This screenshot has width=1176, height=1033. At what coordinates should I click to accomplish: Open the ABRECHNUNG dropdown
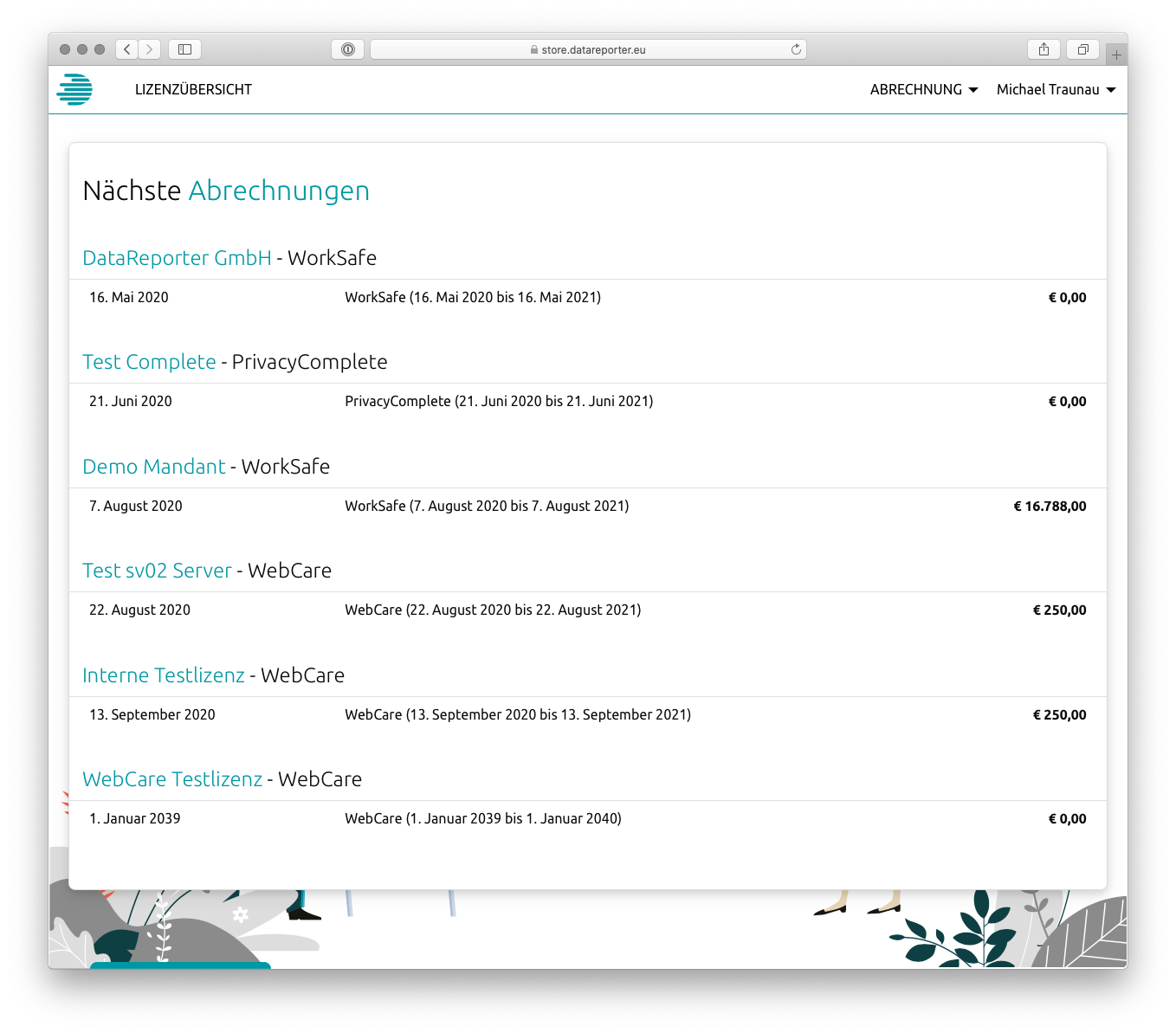coord(915,89)
